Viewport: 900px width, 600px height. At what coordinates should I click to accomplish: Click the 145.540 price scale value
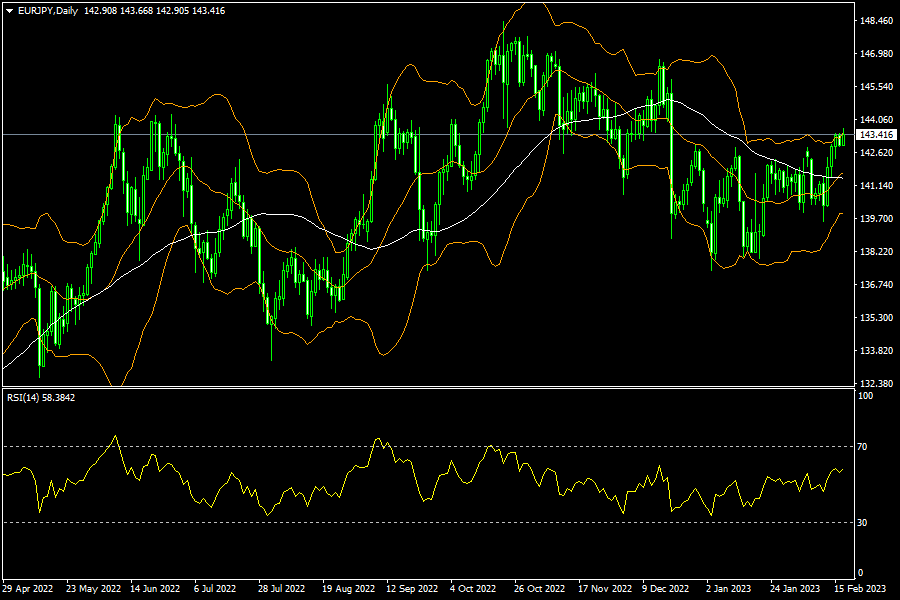click(876, 87)
